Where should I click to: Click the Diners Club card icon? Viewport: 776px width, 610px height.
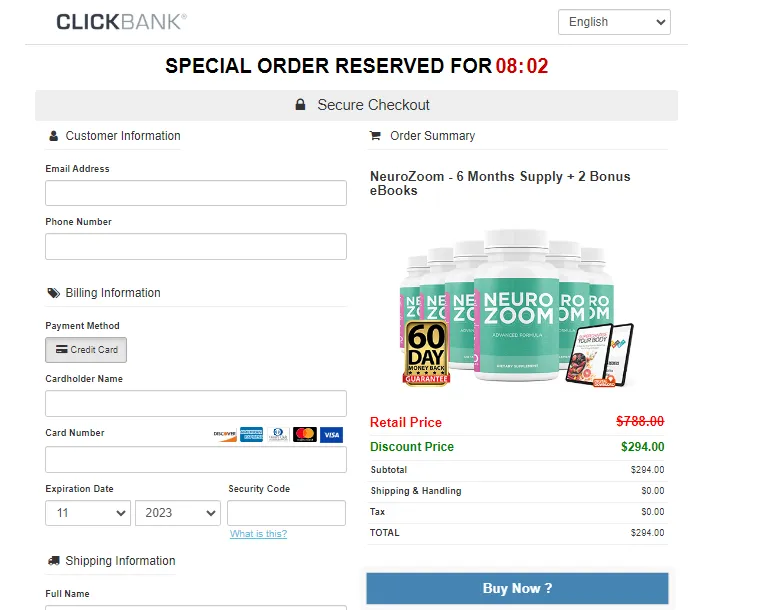tap(278, 435)
